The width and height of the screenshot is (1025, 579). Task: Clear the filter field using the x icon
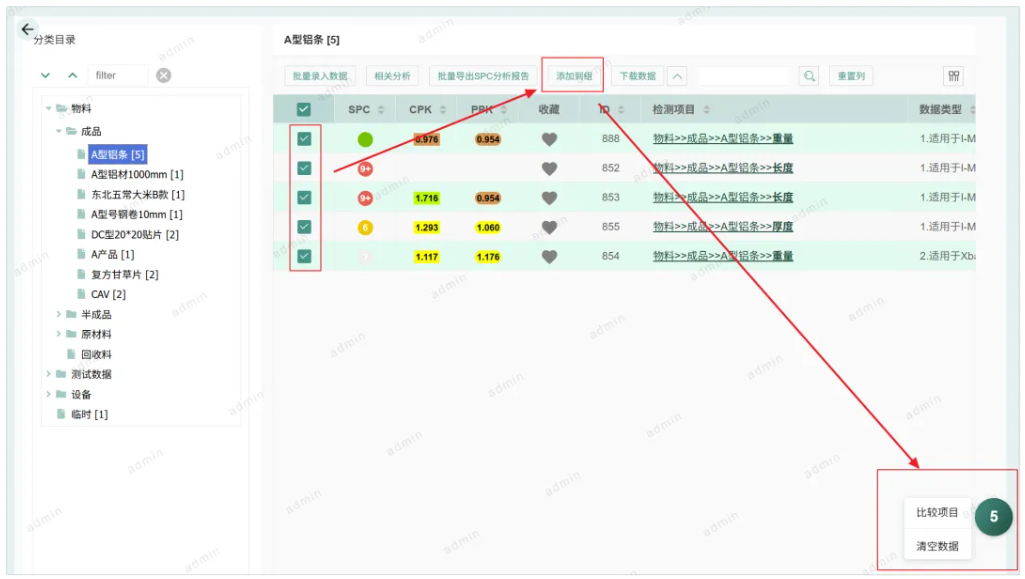(162, 74)
